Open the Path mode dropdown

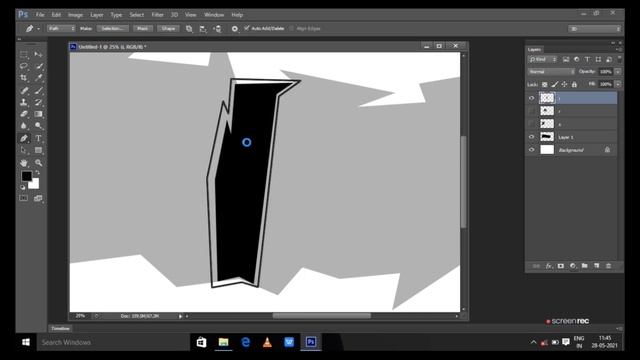pyautogui.click(x=62, y=29)
